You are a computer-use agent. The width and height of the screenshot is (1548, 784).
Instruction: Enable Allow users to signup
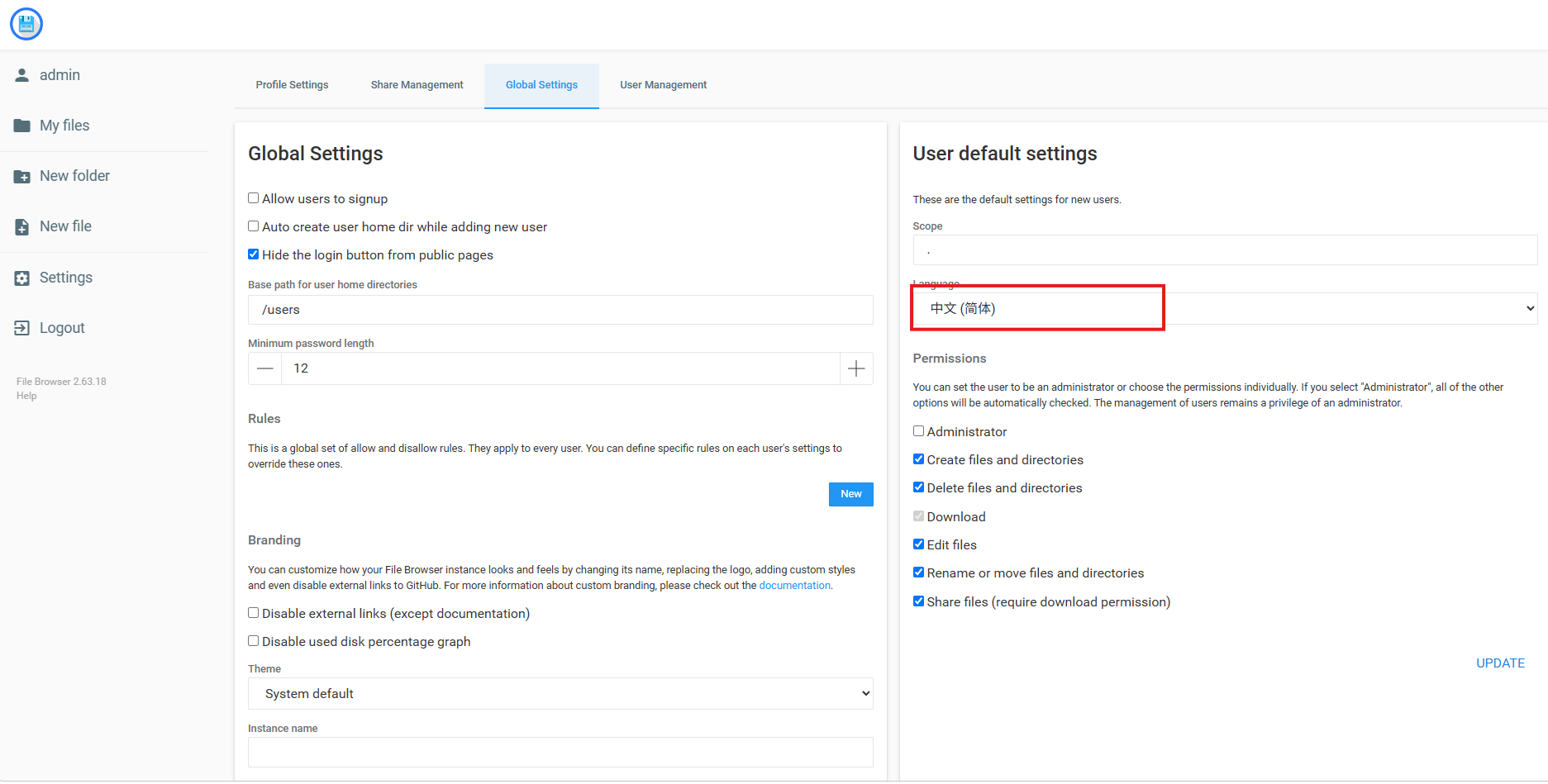[x=254, y=198]
